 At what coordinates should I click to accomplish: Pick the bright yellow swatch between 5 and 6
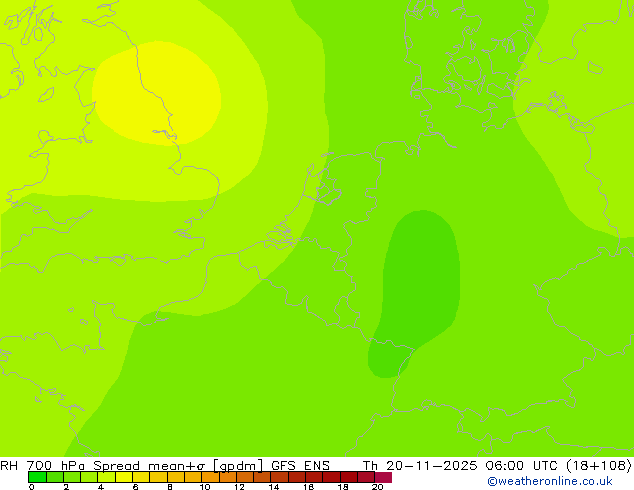(124, 477)
